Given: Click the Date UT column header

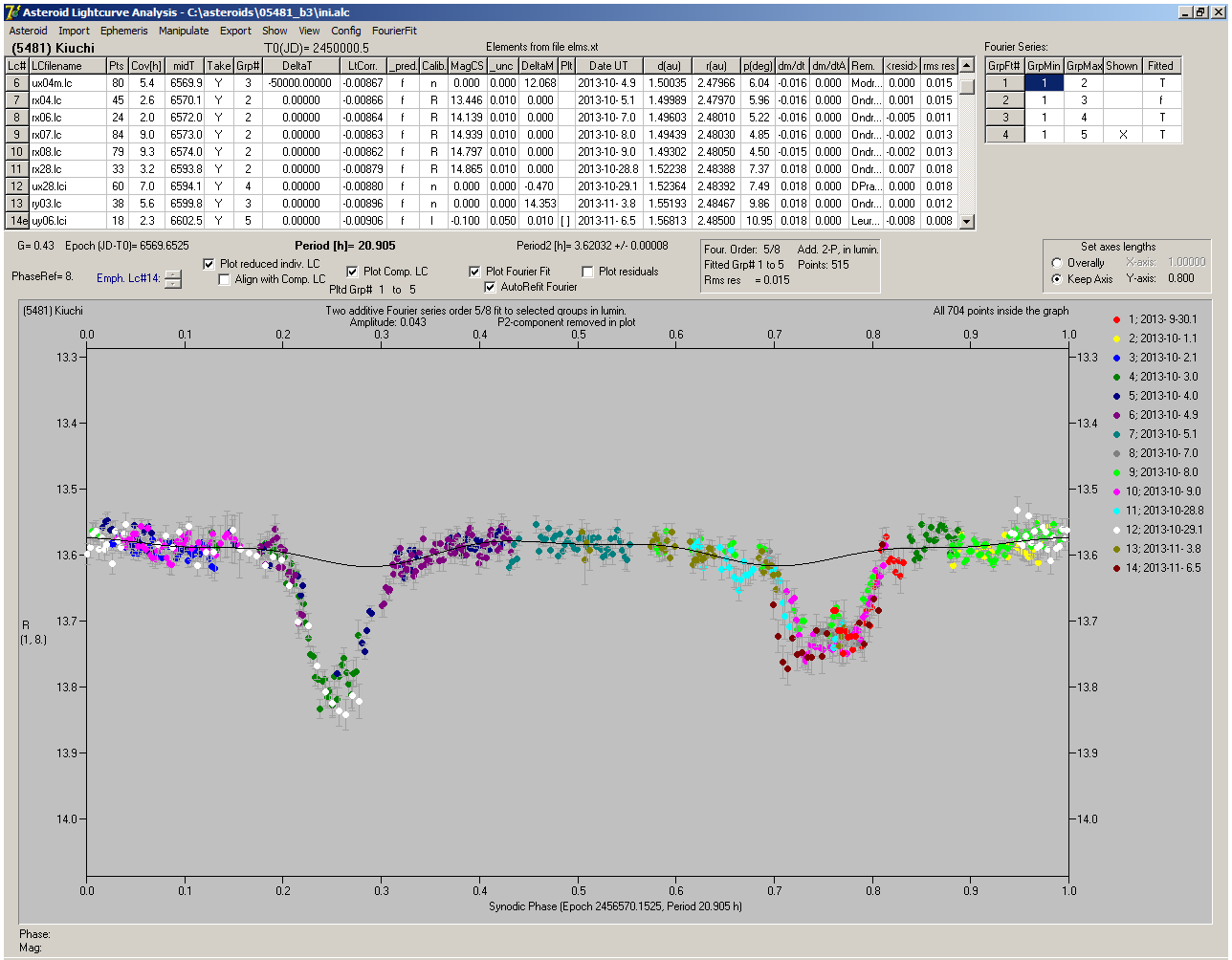Looking at the screenshot, I should coord(608,66).
